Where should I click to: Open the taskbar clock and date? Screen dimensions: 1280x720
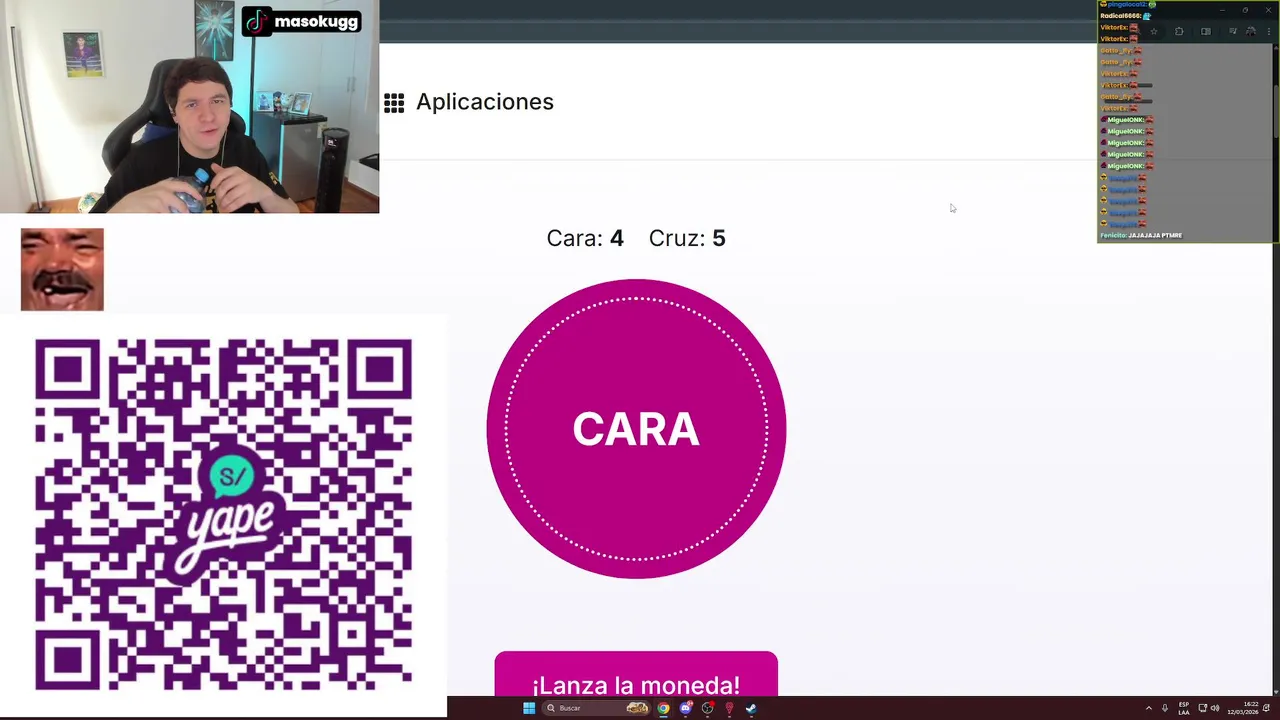pyautogui.click(x=1243, y=708)
